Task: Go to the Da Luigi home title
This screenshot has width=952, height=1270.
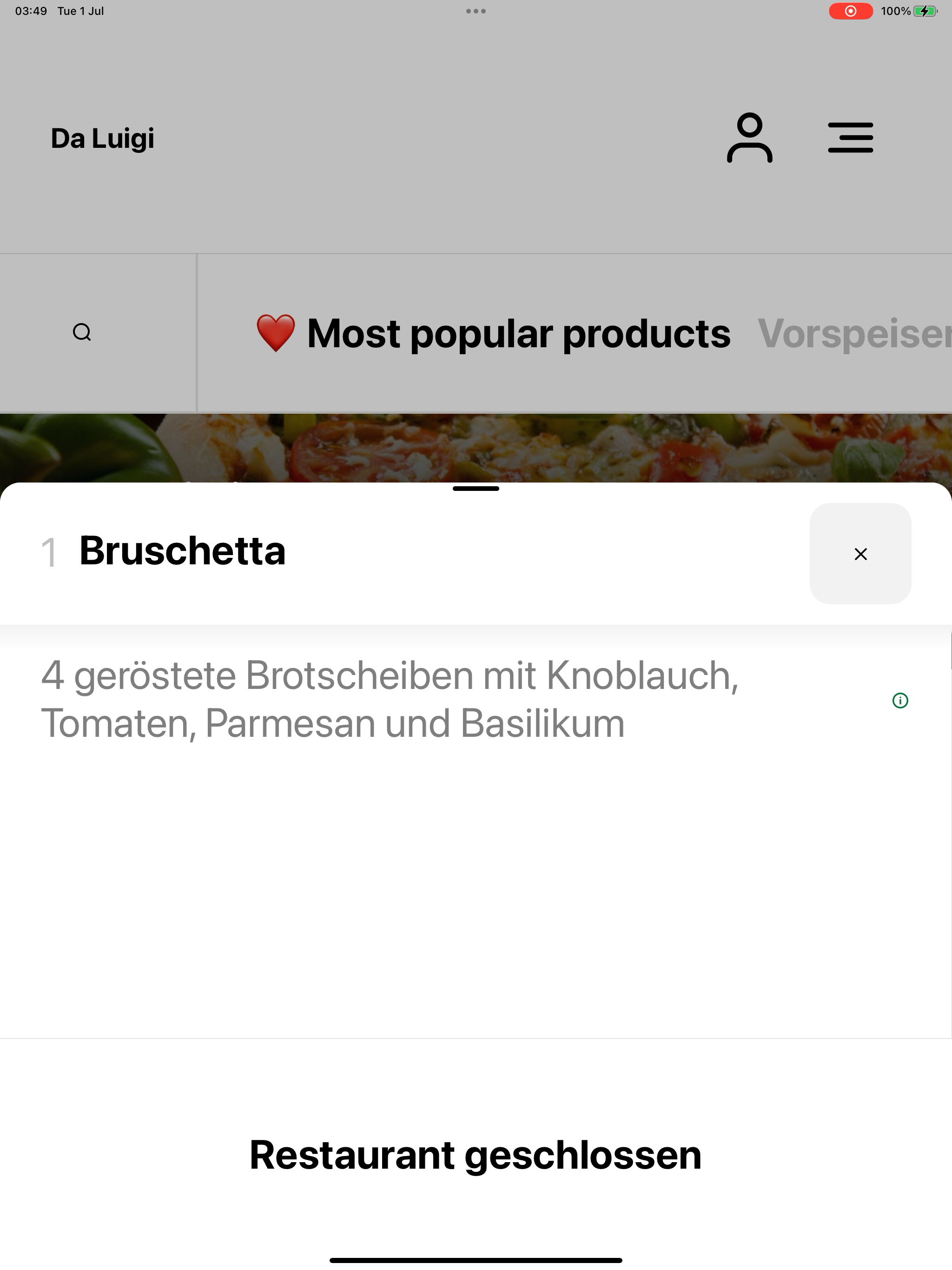Action: 102,139
